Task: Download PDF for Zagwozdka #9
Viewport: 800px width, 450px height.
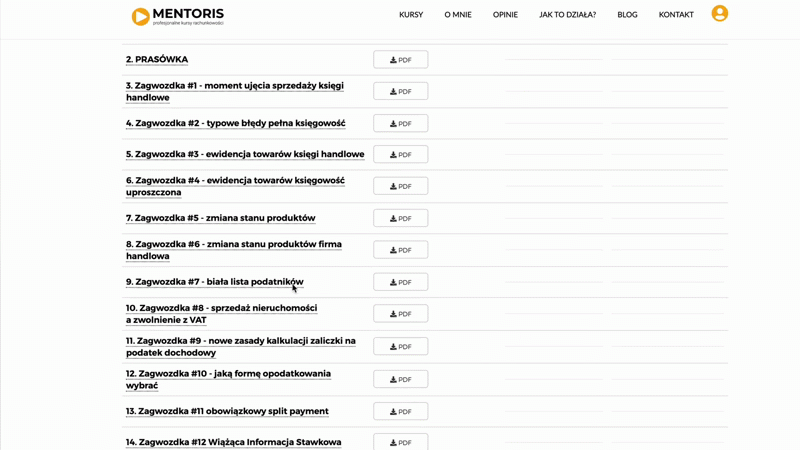Action: [x=401, y=346]
